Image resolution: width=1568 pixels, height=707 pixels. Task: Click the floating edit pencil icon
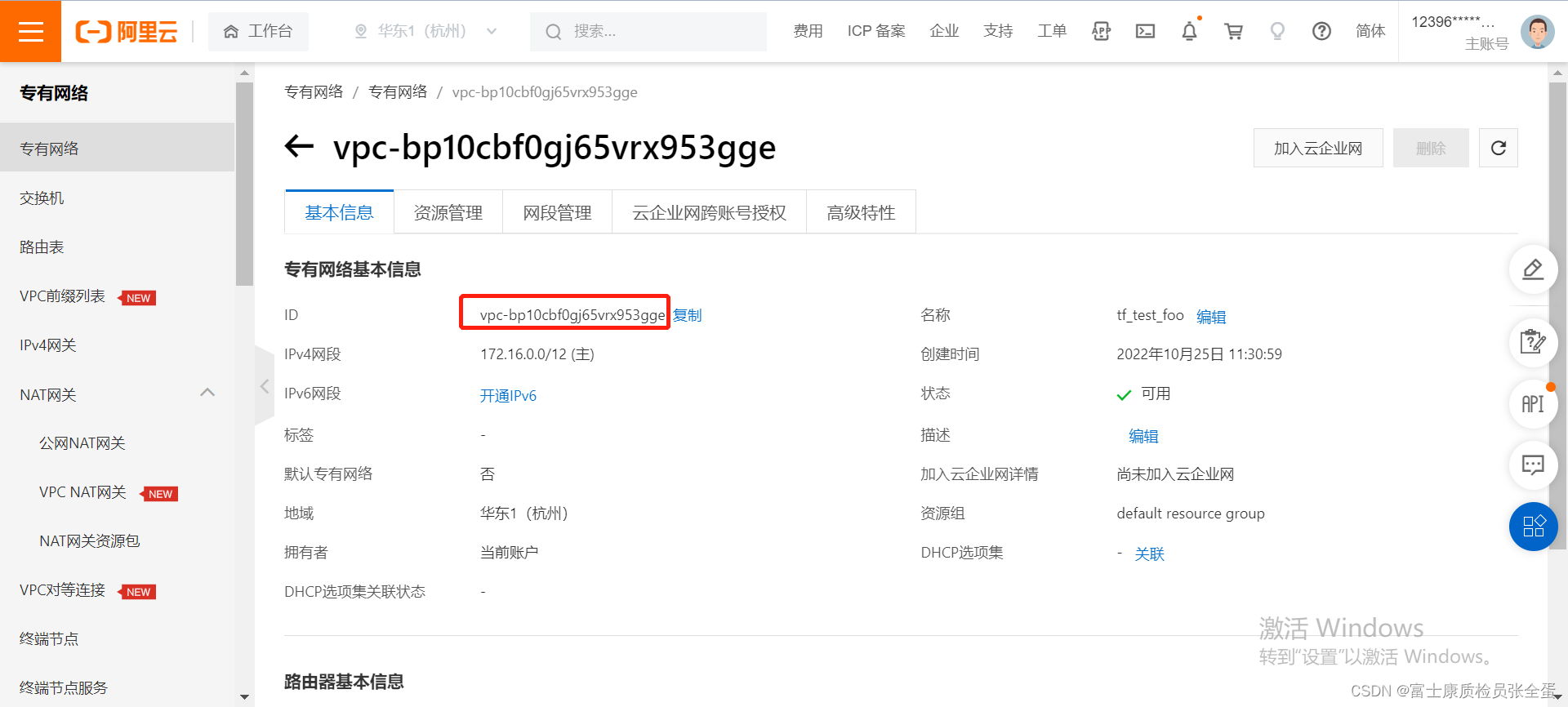coord(1533,269)
